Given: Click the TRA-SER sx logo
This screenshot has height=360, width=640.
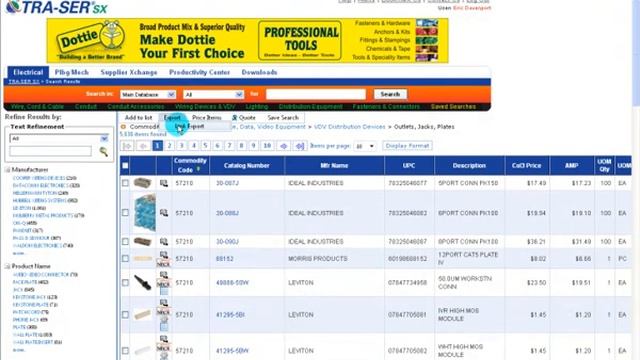Looking at the screenshot, I should 56,7.
